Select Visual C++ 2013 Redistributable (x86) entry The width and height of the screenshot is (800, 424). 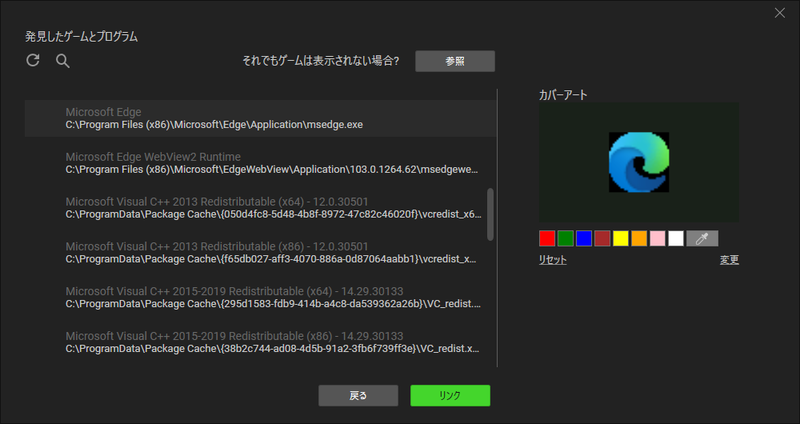coord(260,253)
